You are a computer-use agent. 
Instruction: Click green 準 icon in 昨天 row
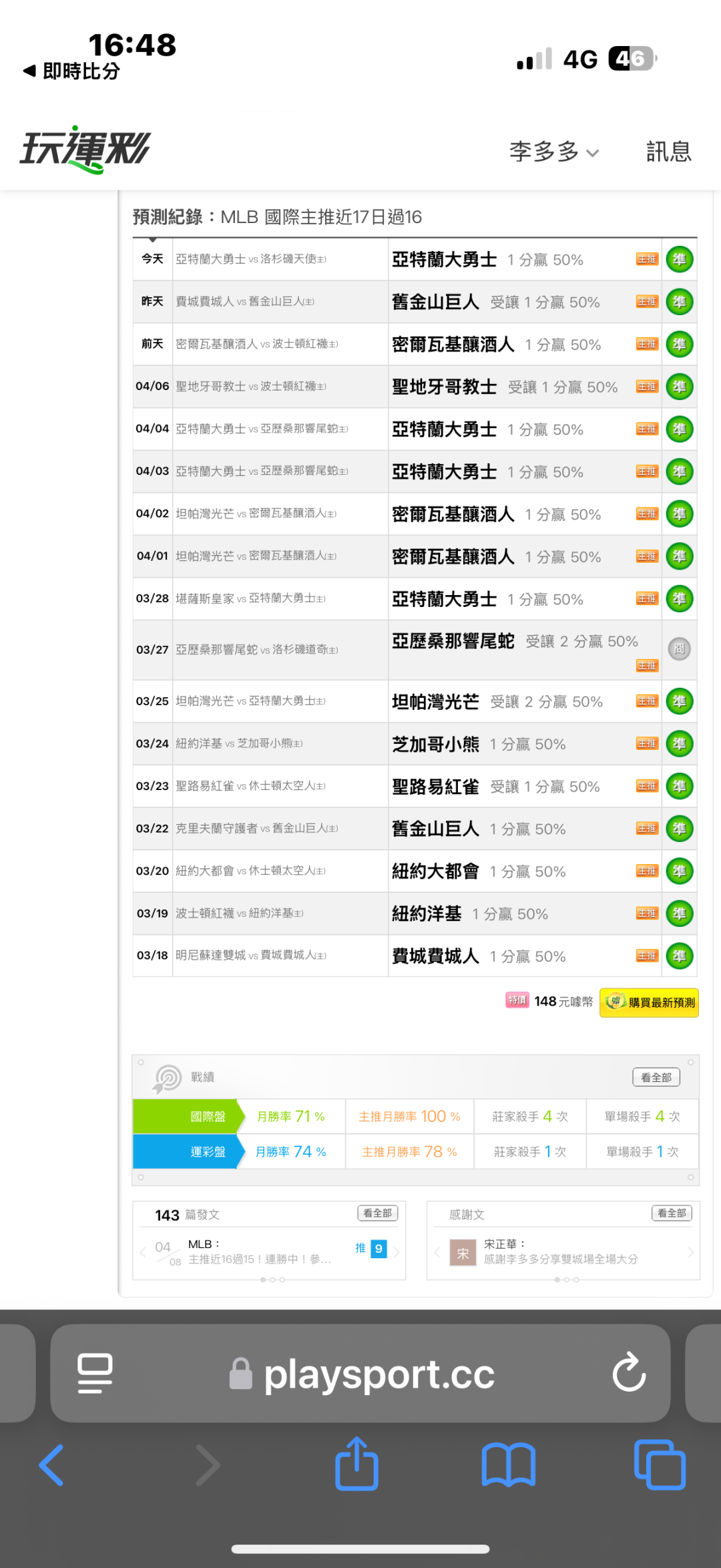tap(680, 302)
